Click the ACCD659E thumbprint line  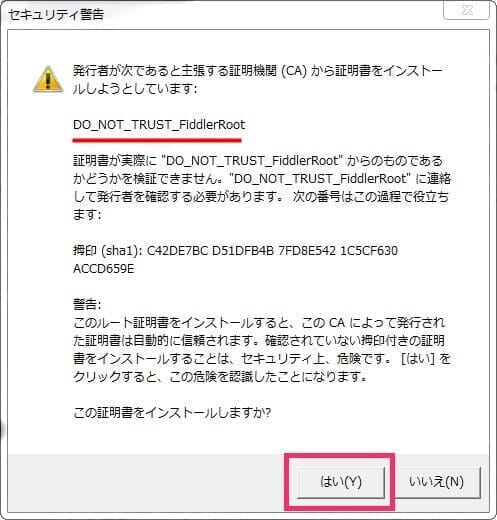[x=104, y=268]
